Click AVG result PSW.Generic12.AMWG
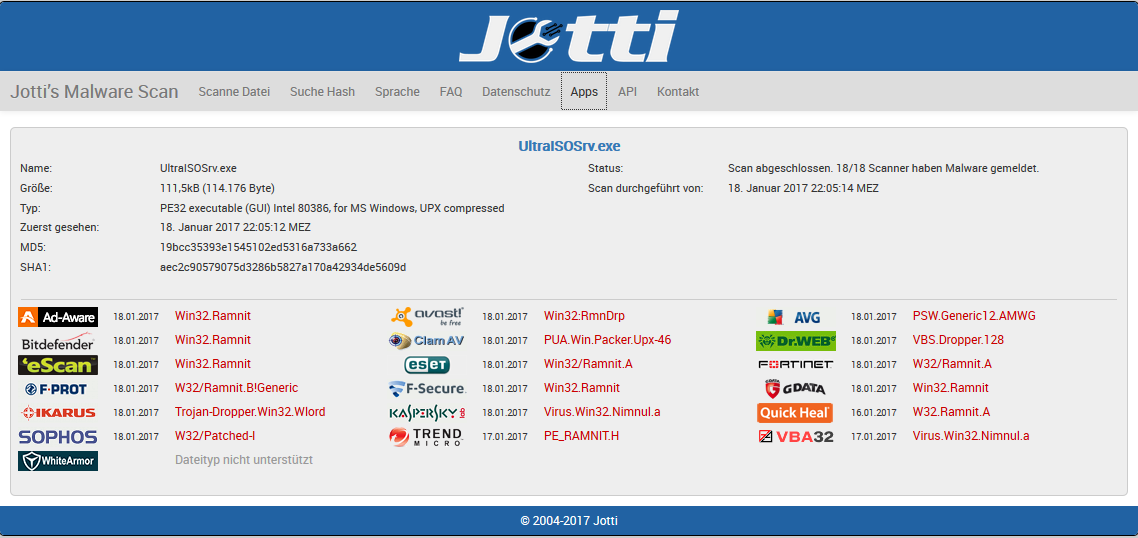The width and height of the screenshot is (1138, 538). (974, 316)
